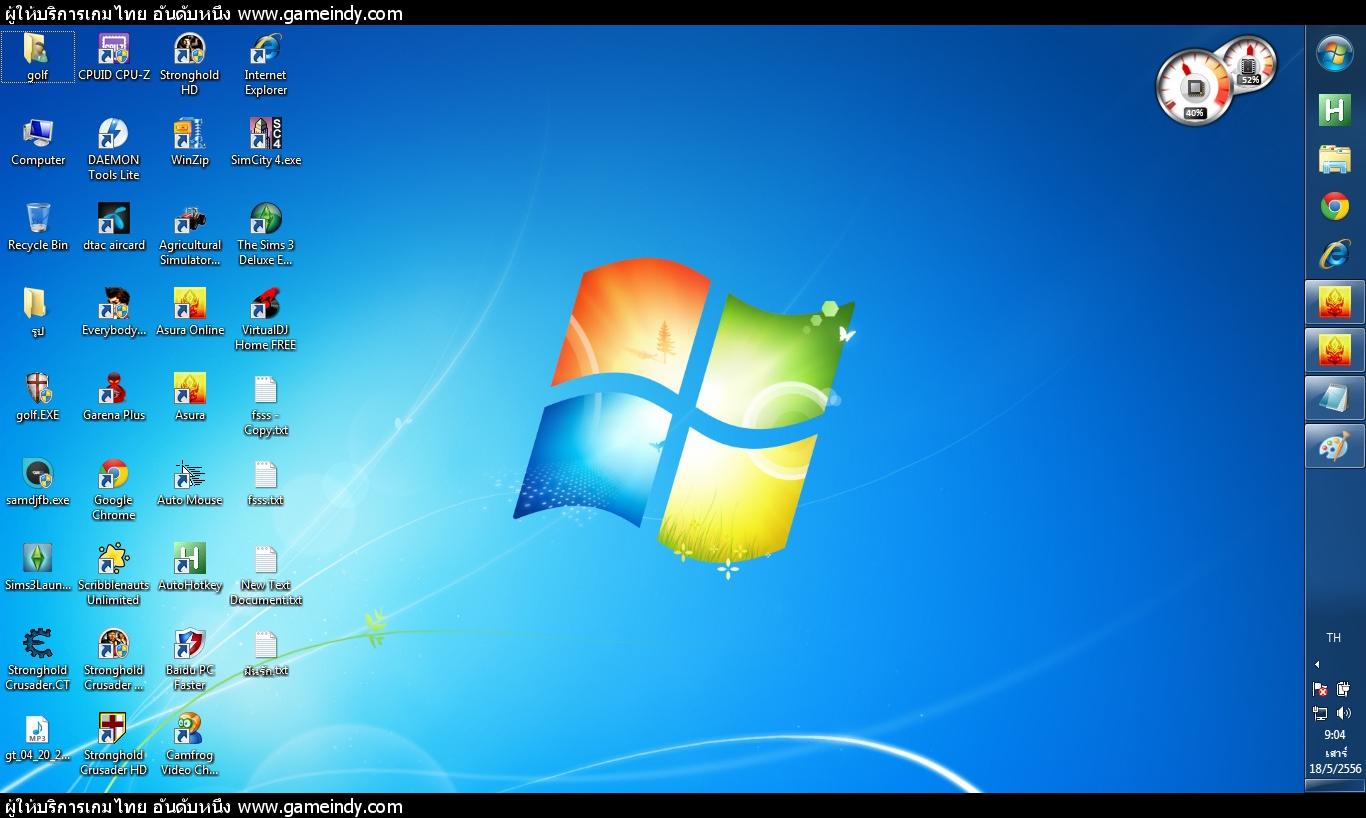Select the golf.EXE icon
This screenshot has height=818, width=1366.
[38, 397]
